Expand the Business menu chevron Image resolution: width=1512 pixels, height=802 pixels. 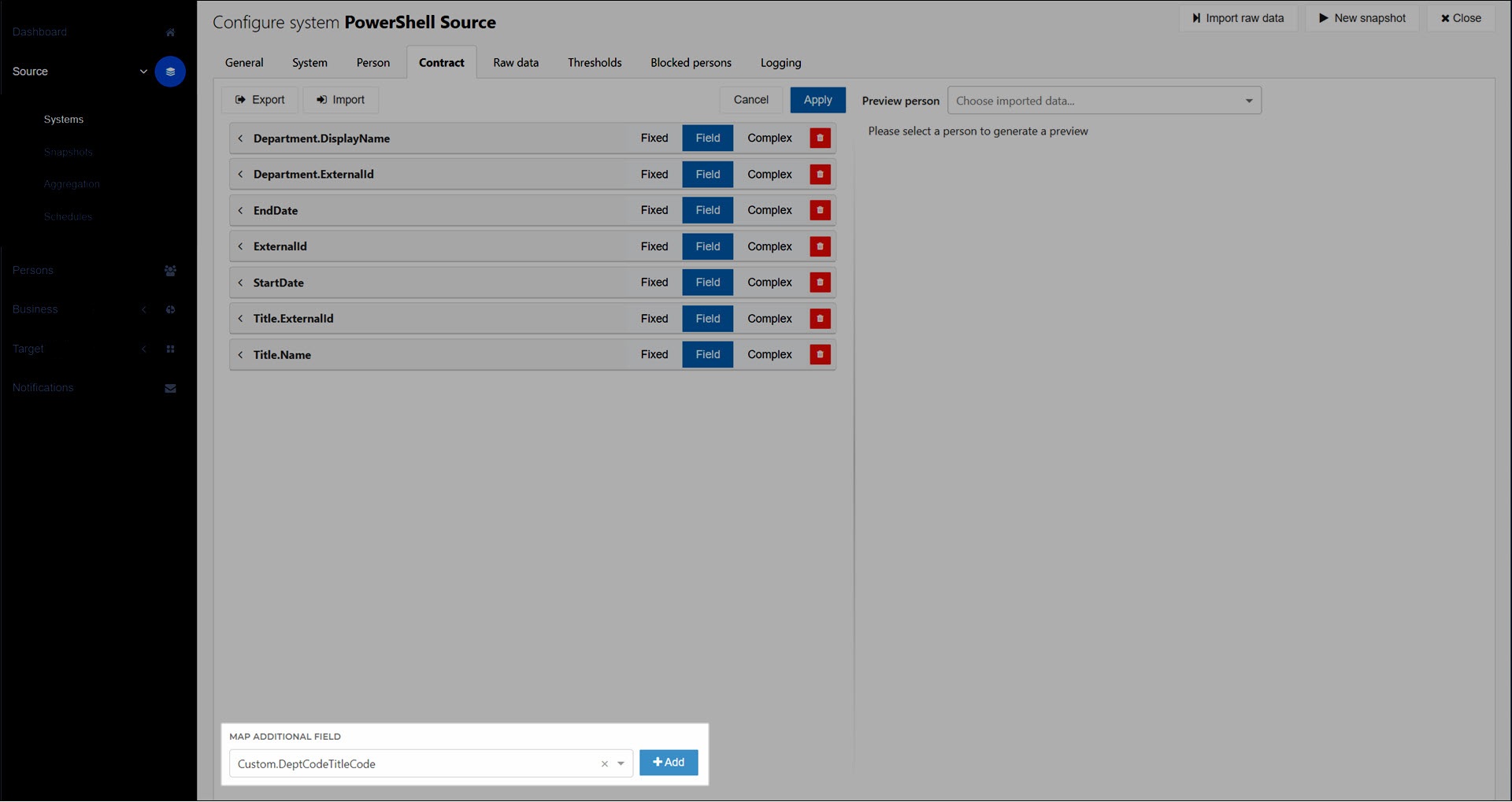pos(143,310)
